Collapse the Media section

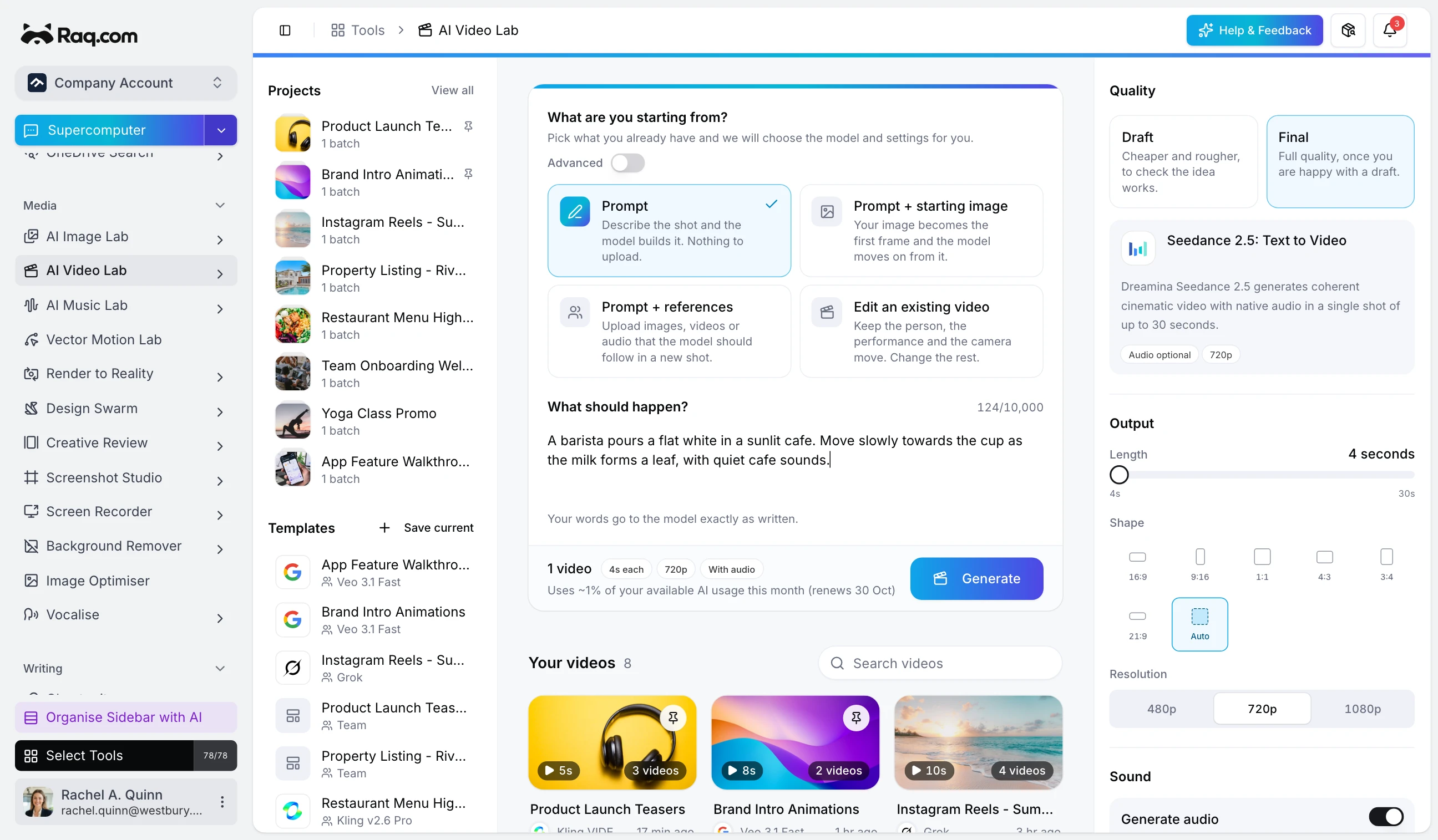tap(220, 205)
